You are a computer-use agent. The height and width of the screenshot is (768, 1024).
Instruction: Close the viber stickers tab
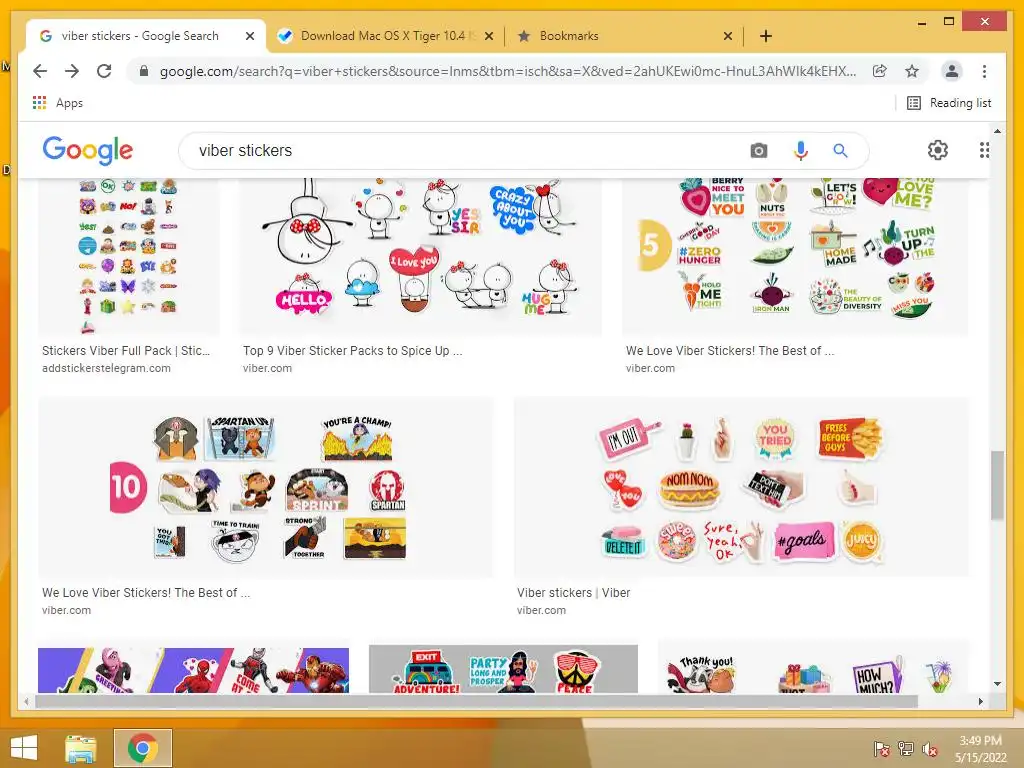249,36
